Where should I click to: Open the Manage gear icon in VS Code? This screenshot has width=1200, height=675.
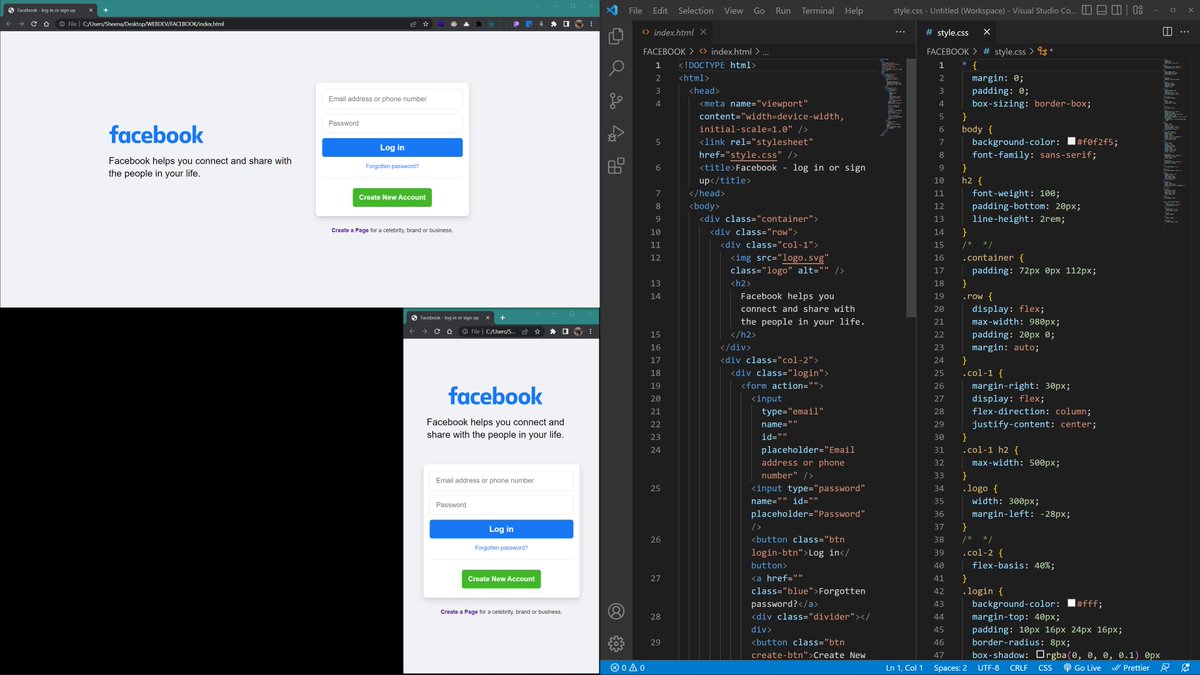point(616,643)
